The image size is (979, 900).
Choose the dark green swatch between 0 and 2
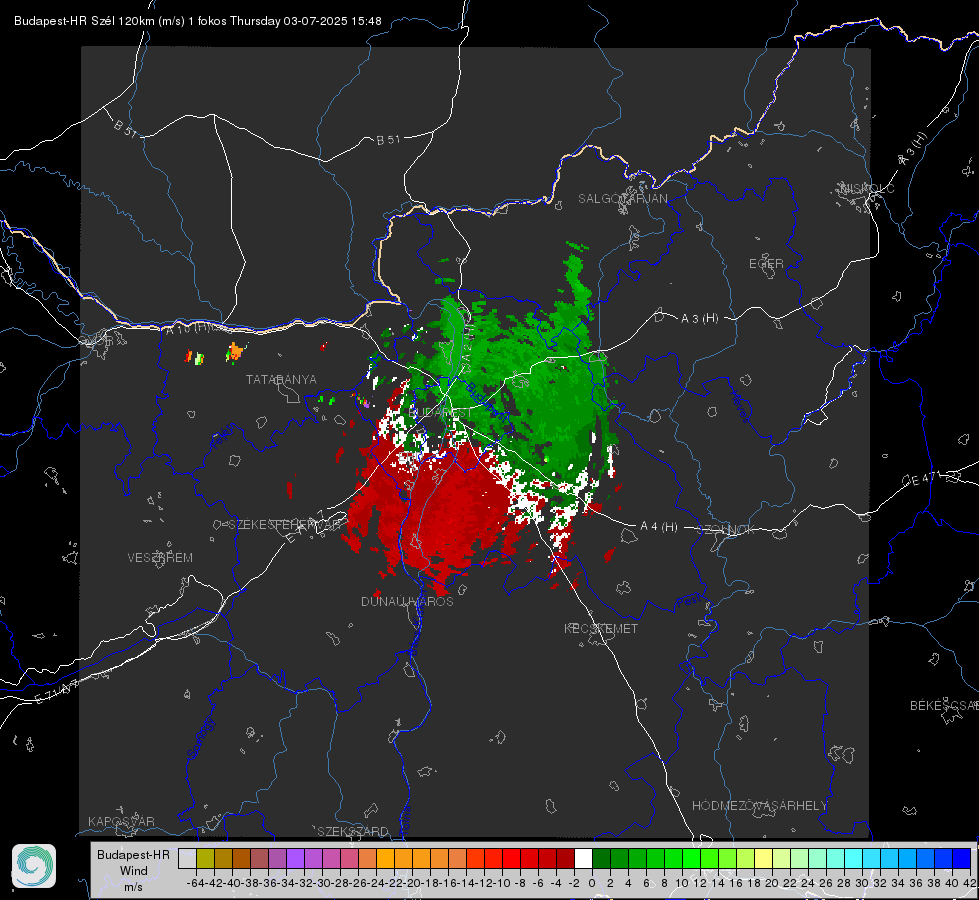[x=601, y=859]
